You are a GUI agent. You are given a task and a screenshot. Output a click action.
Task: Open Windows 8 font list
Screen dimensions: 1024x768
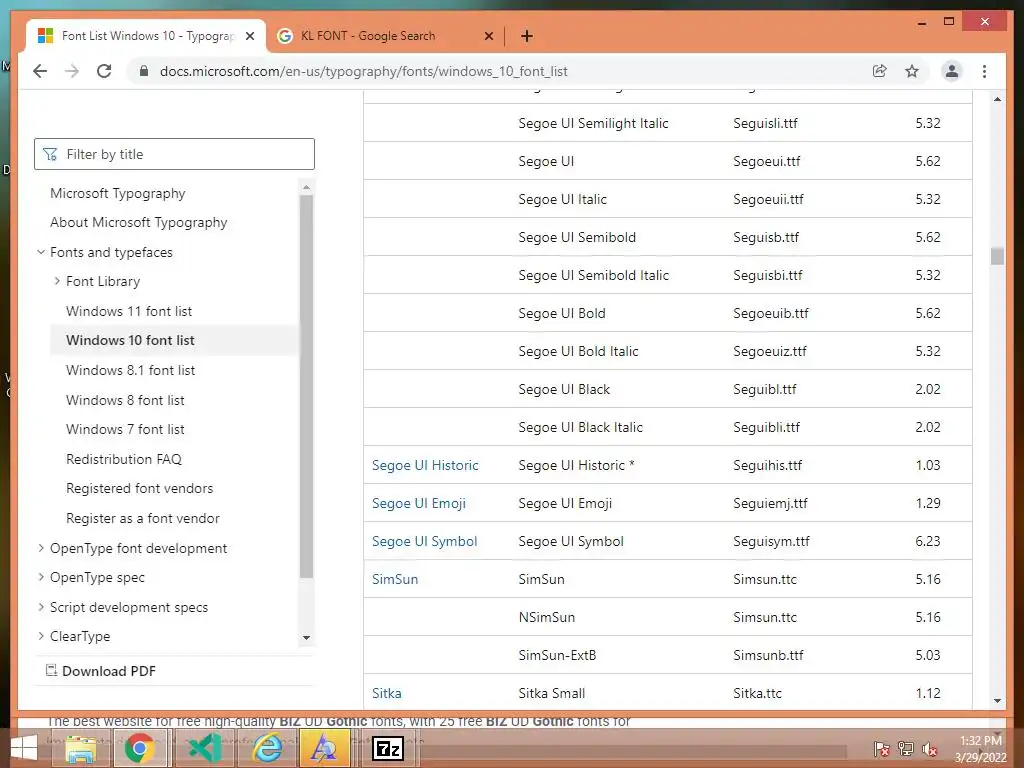coord(125,400)
